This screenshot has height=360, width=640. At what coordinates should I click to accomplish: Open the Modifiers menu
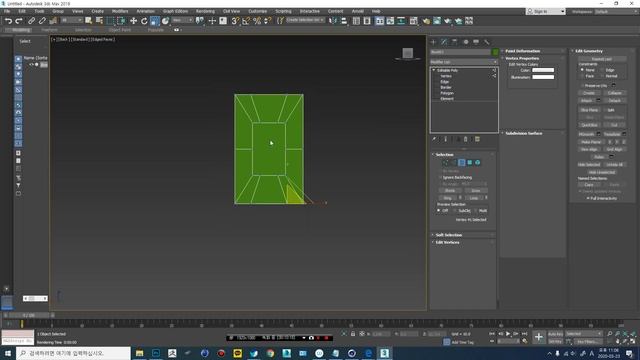coord(120,11)
